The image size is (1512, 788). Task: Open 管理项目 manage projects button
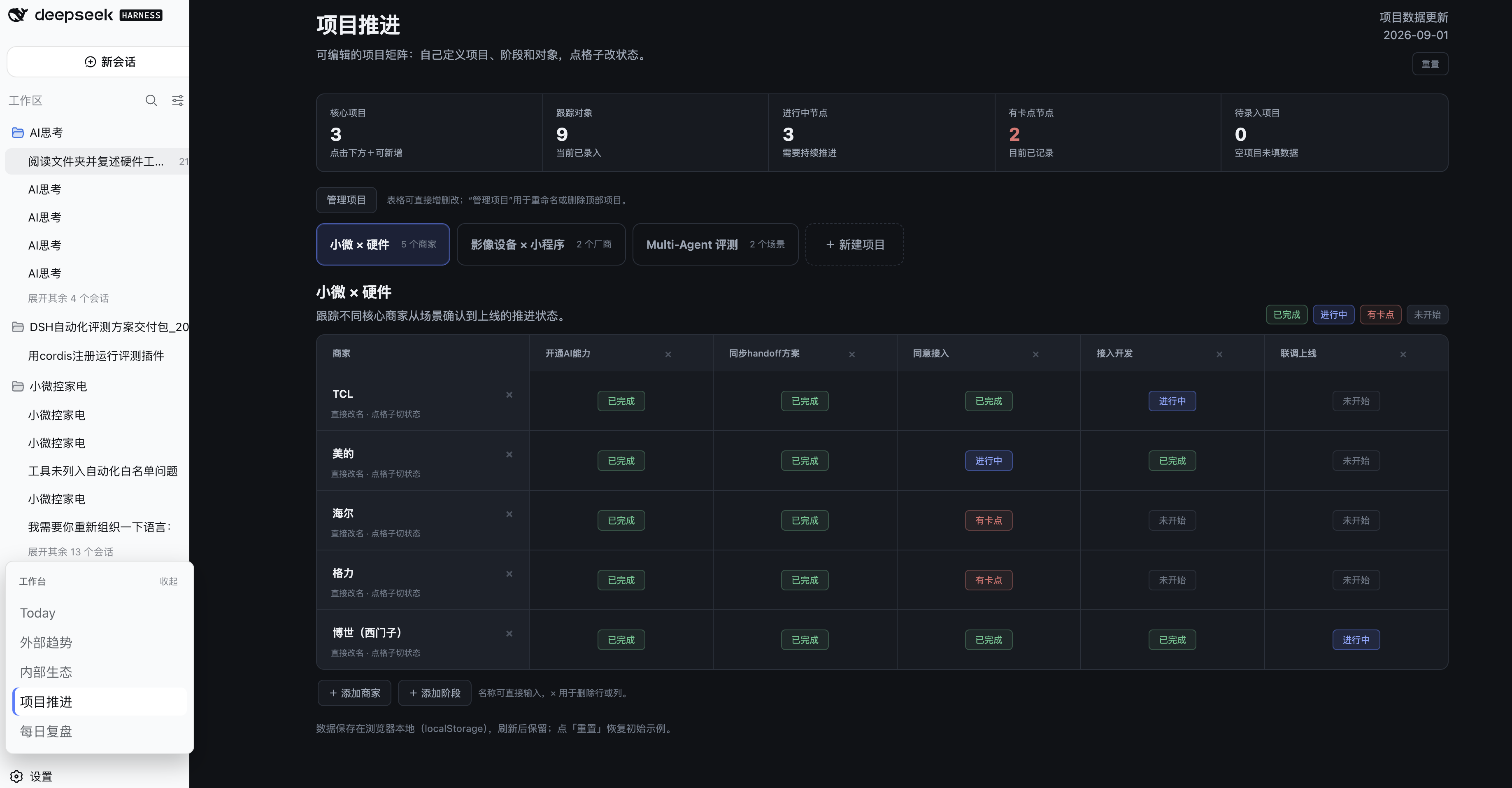coord(346,200)
